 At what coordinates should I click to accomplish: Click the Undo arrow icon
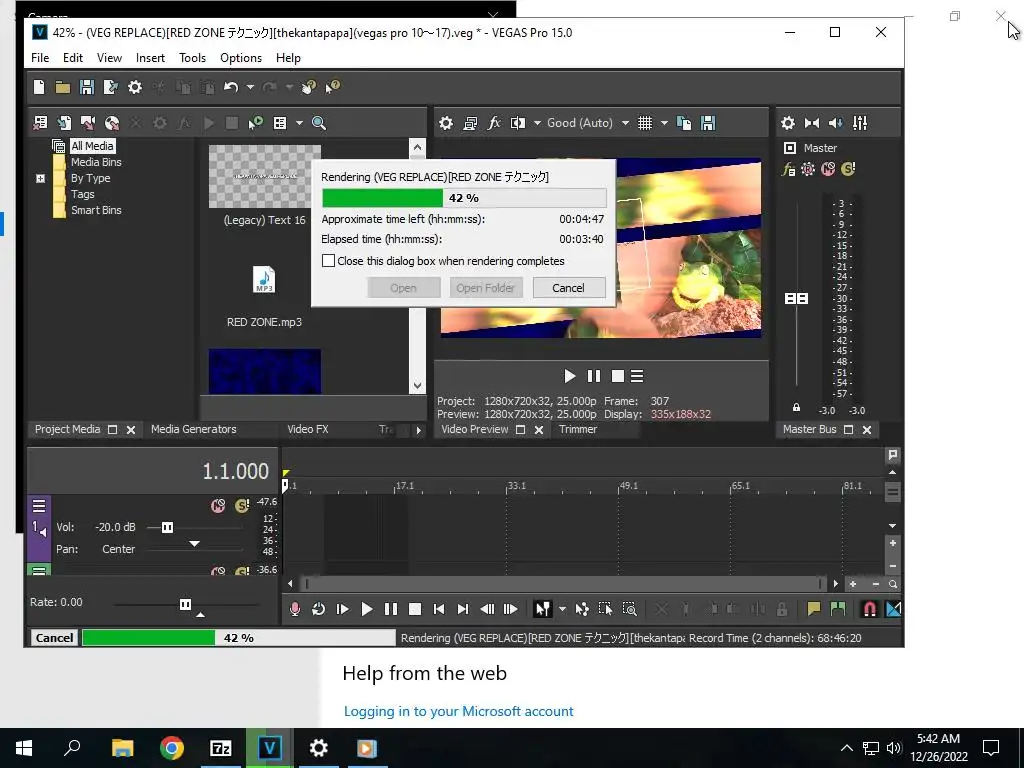click(x=231, y=87)
